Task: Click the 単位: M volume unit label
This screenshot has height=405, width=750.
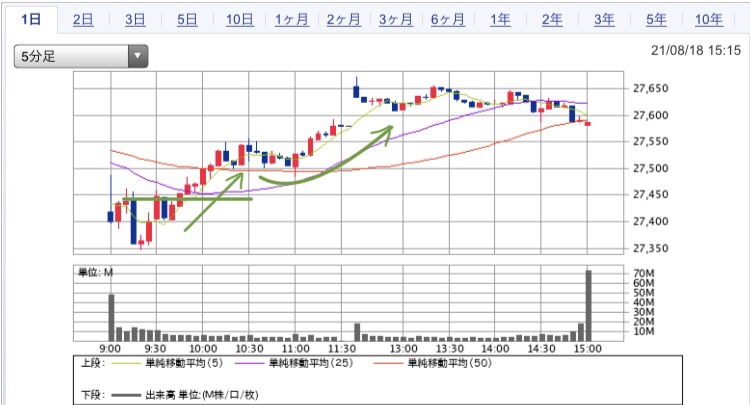Action: click(x=95, y=273)
